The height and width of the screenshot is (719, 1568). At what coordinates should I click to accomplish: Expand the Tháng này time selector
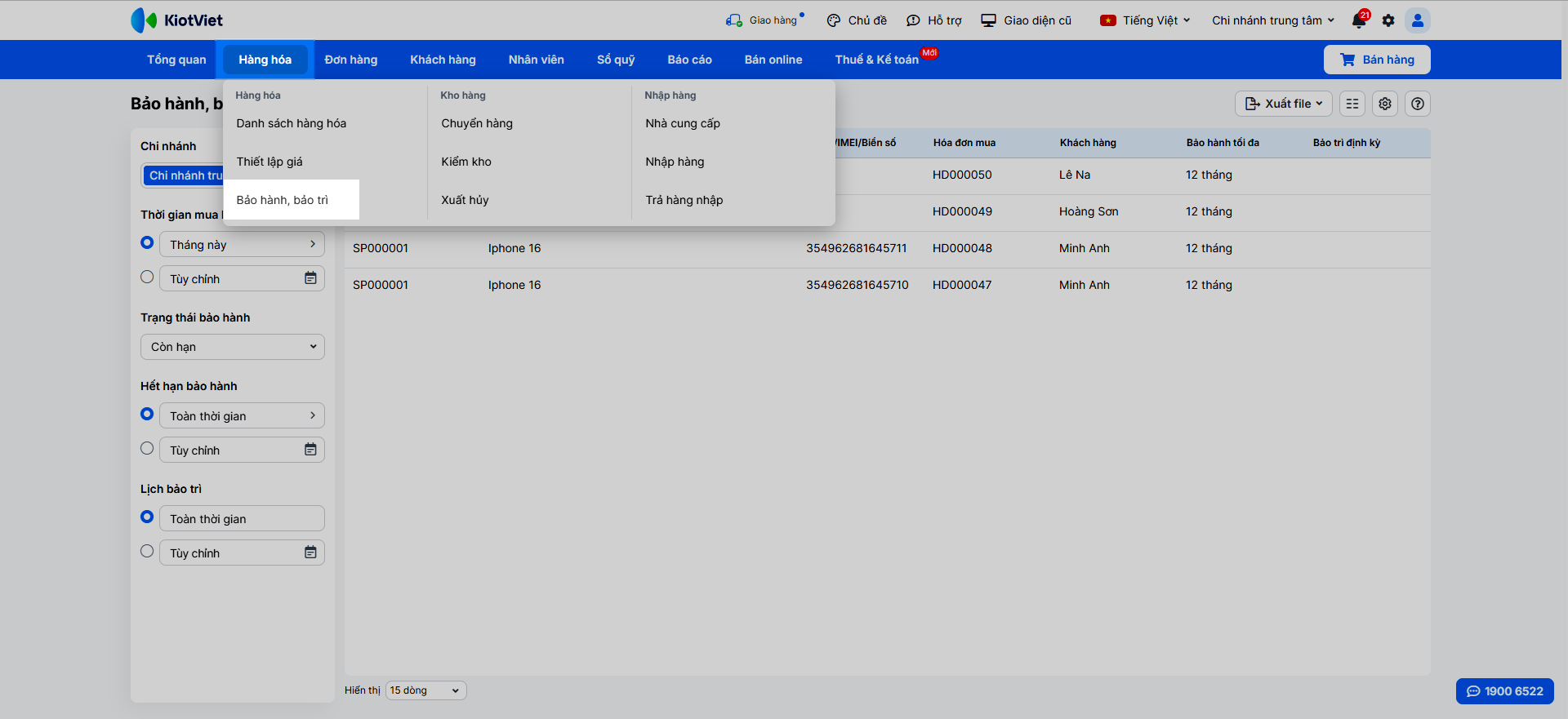coord(242,244)
